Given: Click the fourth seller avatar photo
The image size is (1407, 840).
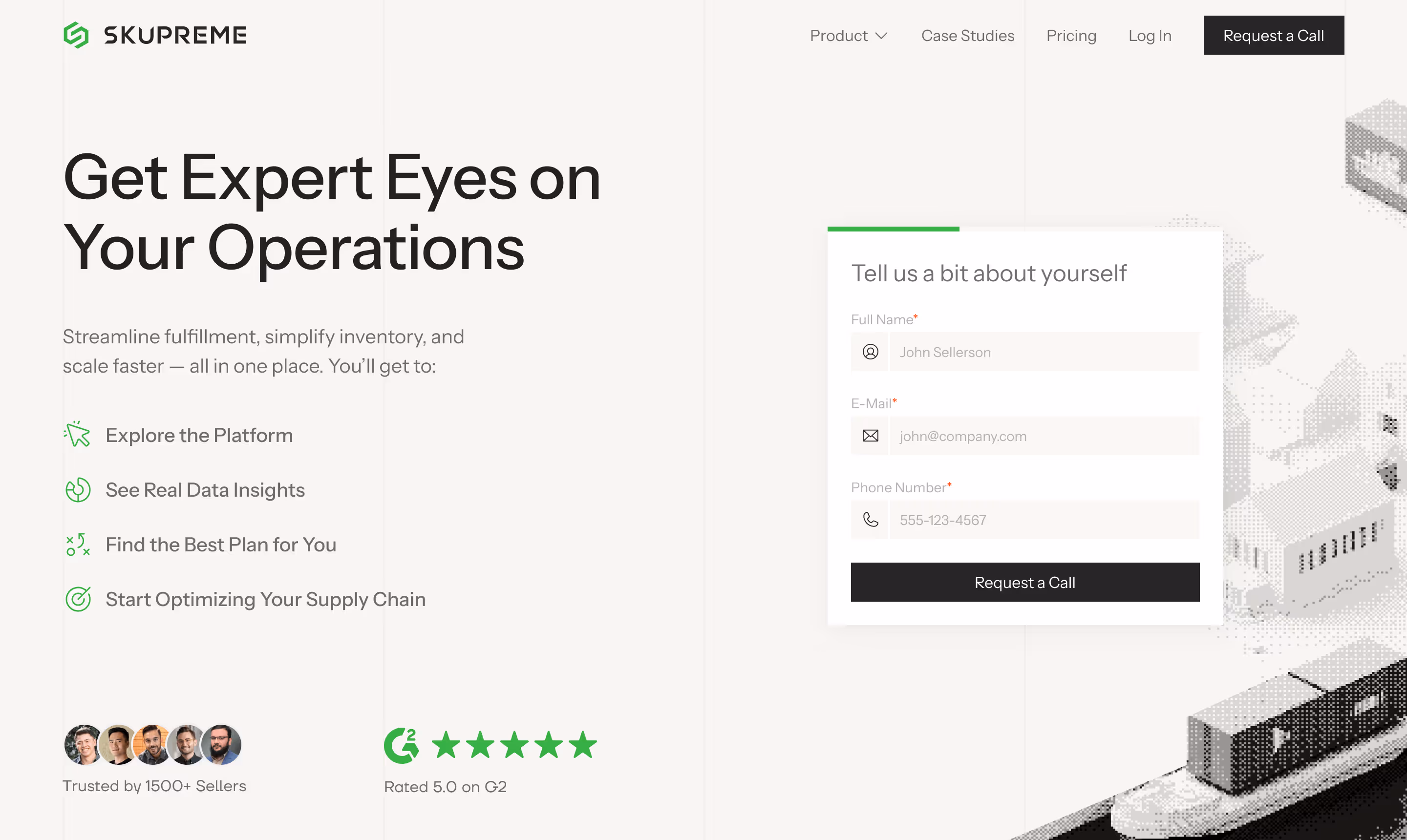Looking at the screenshot, I should pos(186,745).
